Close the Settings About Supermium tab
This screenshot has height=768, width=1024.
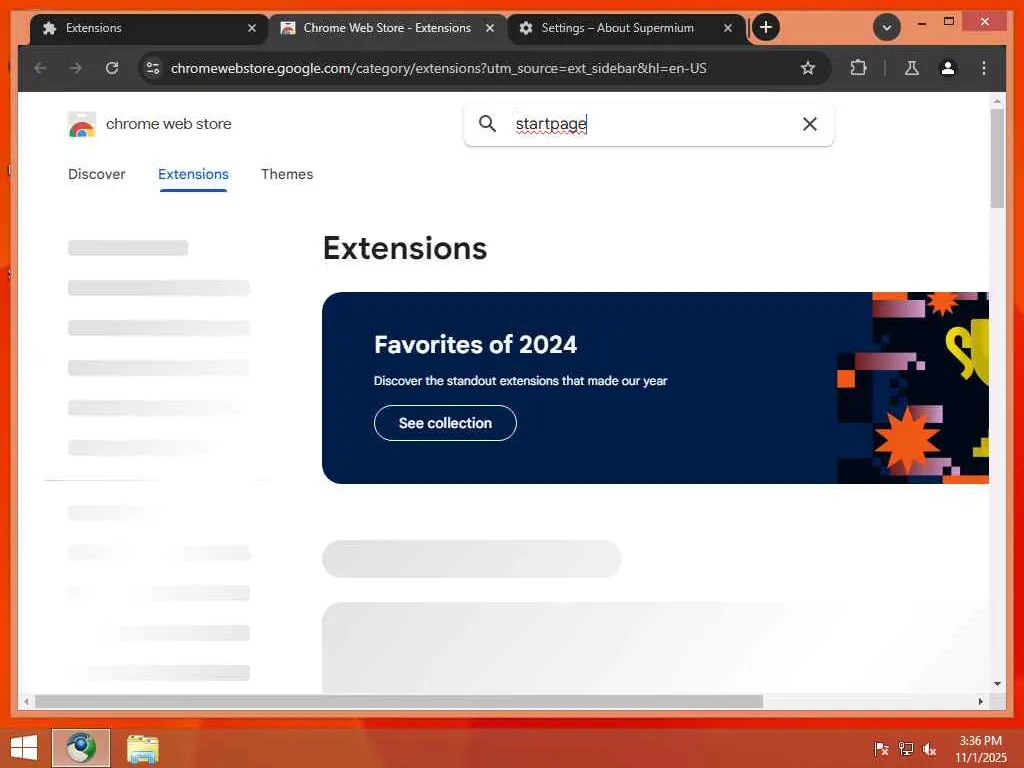[x=728, y=28]
